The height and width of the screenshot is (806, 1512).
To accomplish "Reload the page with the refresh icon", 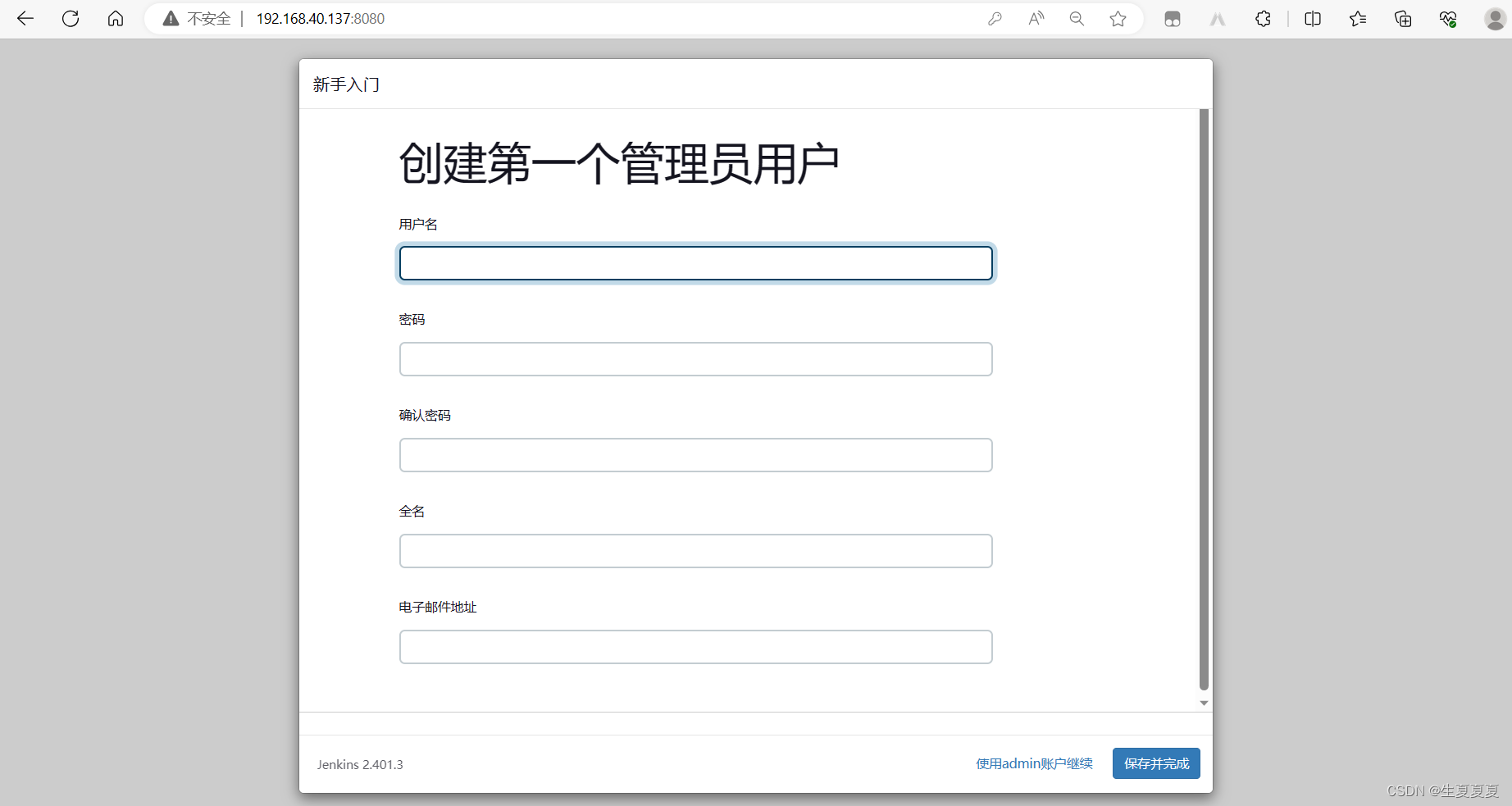I will [71, 19].
